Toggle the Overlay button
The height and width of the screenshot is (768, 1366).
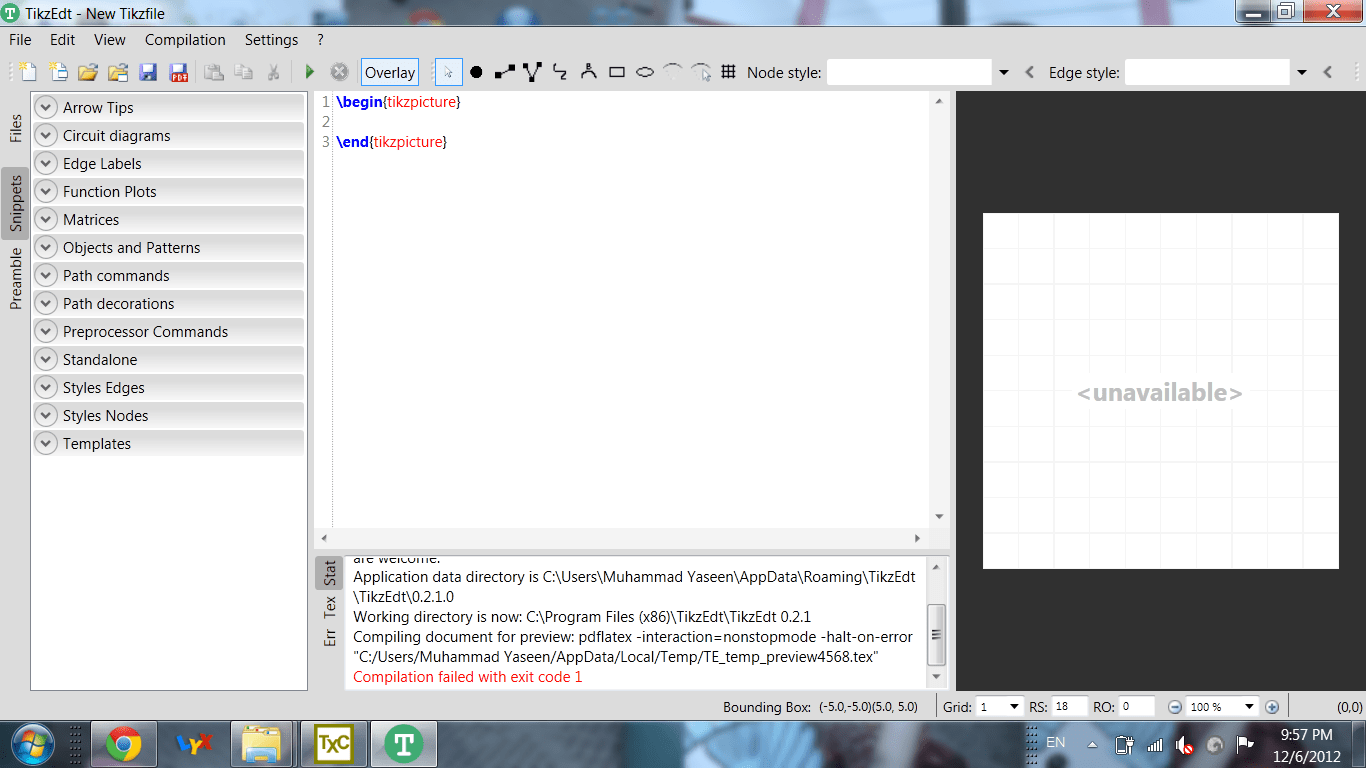389,71
